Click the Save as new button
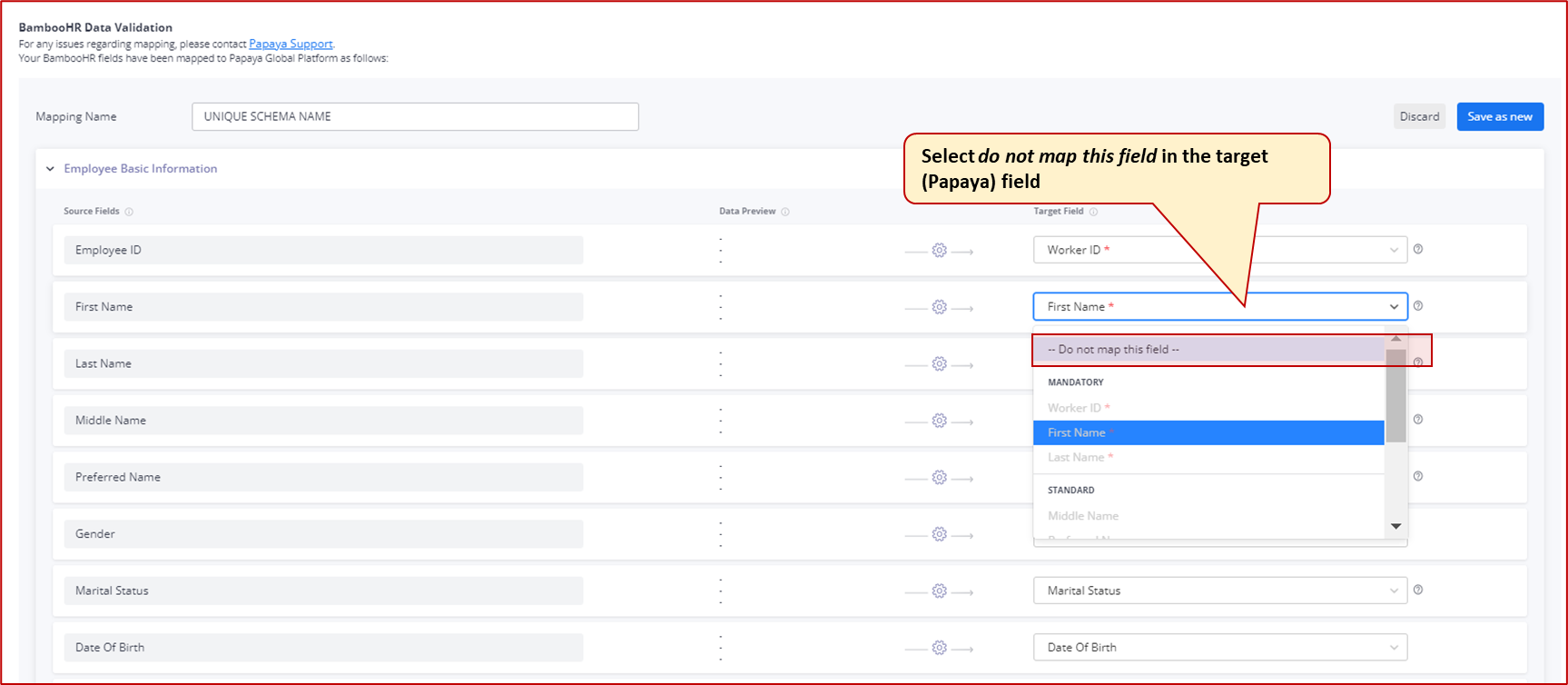1568x685 pixels. [1500, 116]
